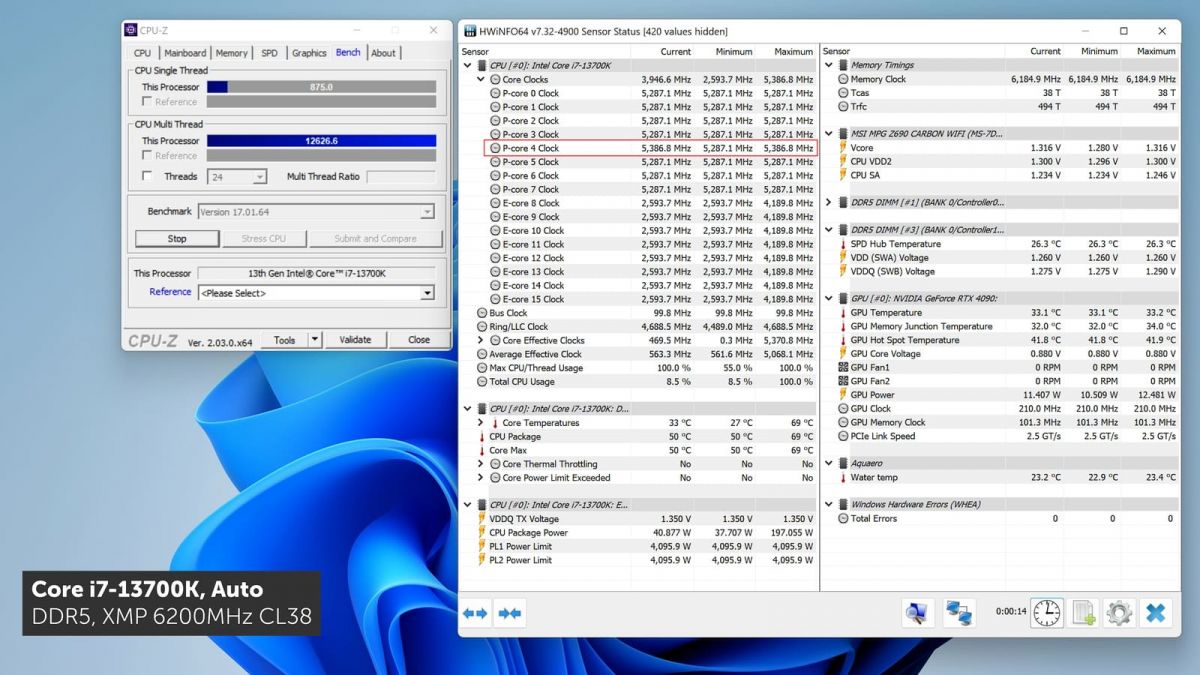Switch to the Graphics tab
Screen dimensions: 1200x675
click(309, 53)
